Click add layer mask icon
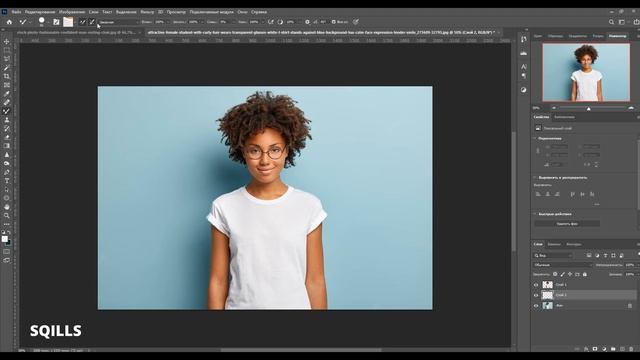Image resolution: width=640 pixels, height=360 pixels. (595, 349)
